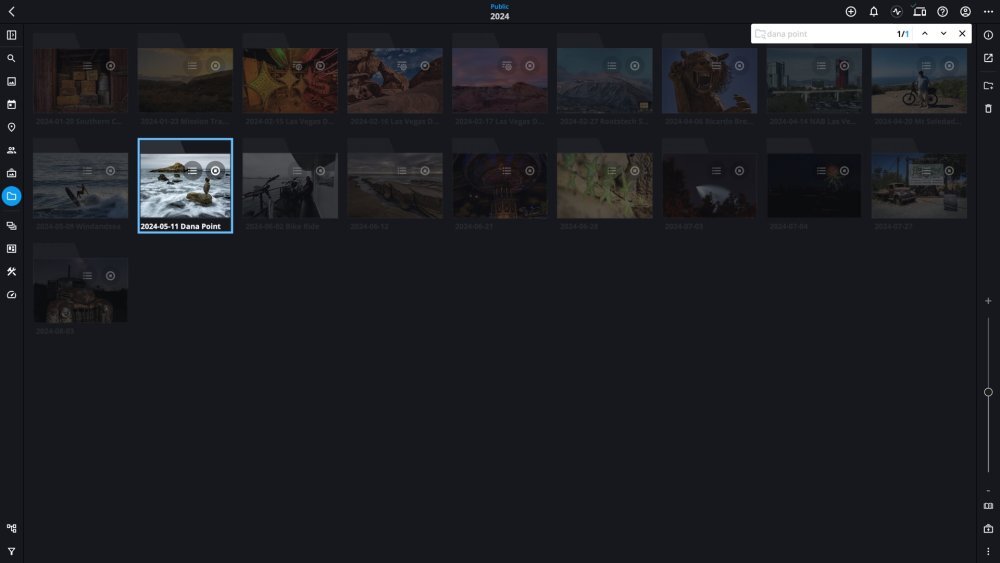Toggle the left sidebar panel
Image resolution: width=1000 pixels, height=563 pixels.
pyautogui.click(x=11, y=35)
